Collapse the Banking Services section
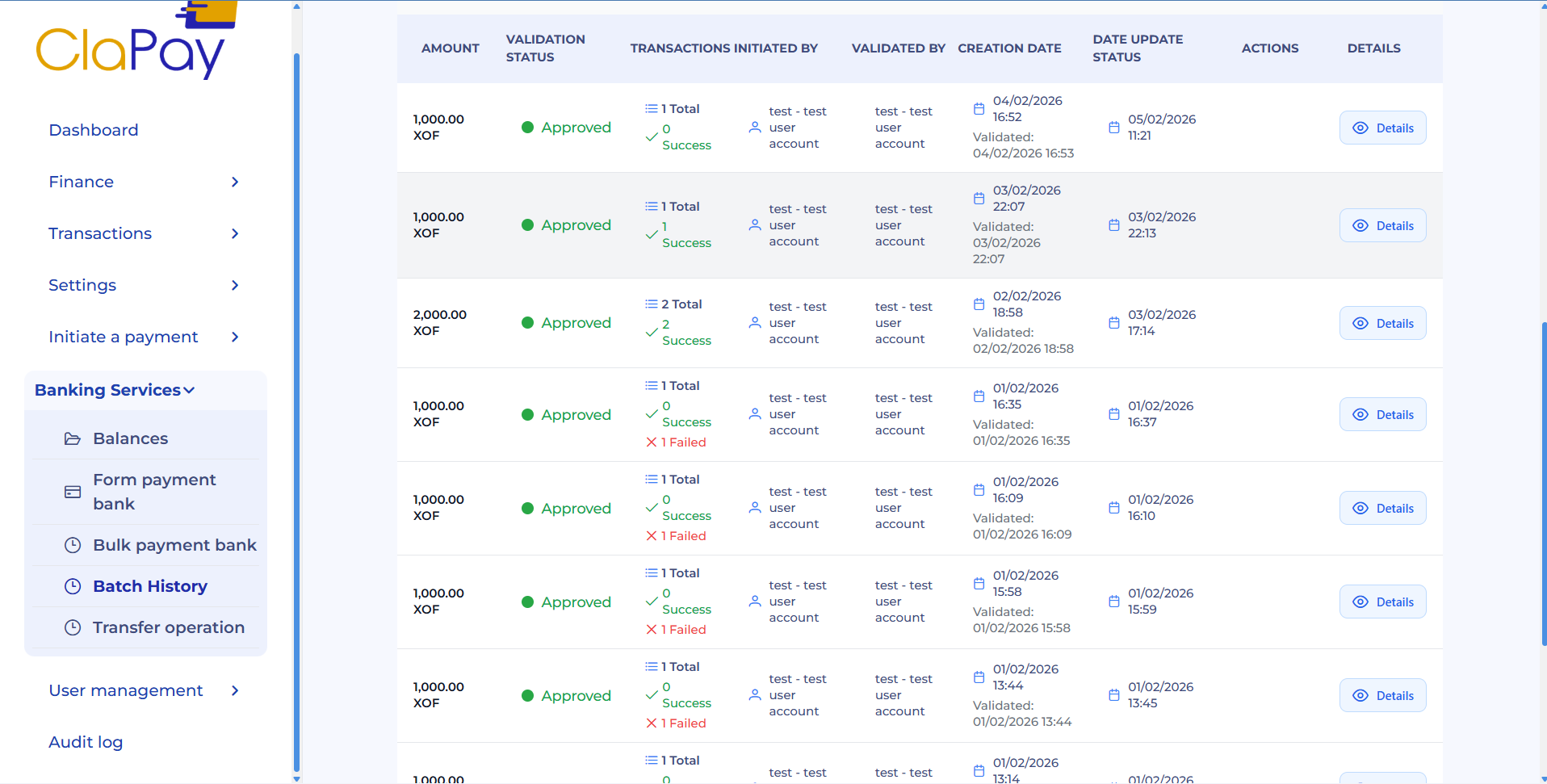1547x784 pixels. (x=114, y=390)
